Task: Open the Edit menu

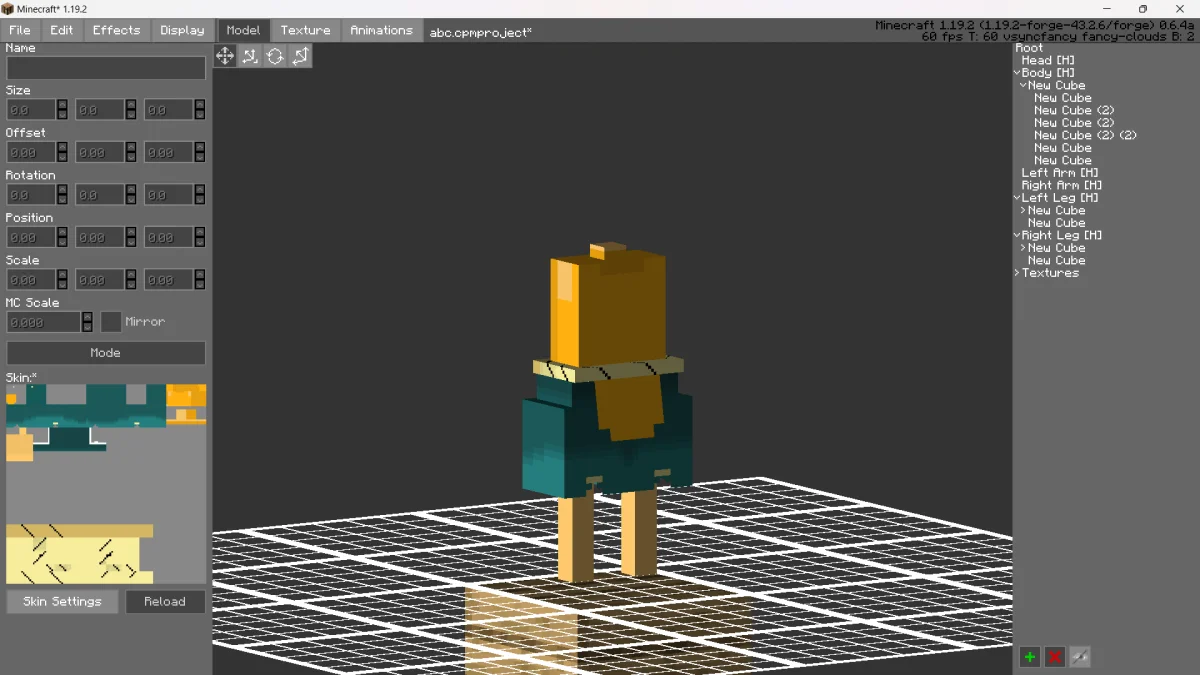Action: tap(62, 30)
